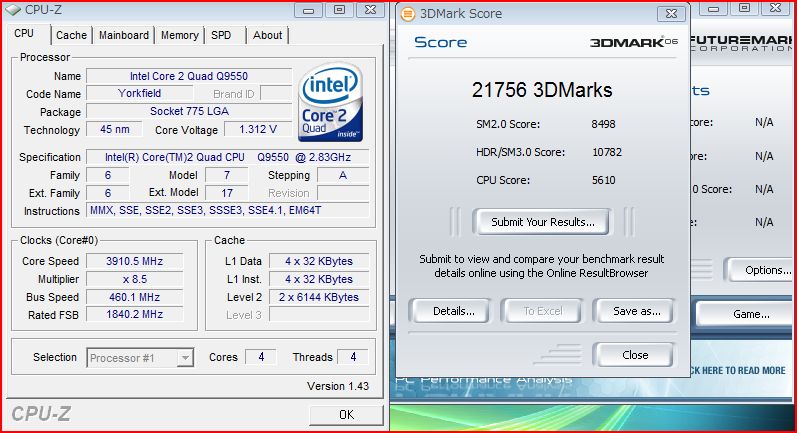
Task: Click CPU Score value 5610
Action: point(603,180)
